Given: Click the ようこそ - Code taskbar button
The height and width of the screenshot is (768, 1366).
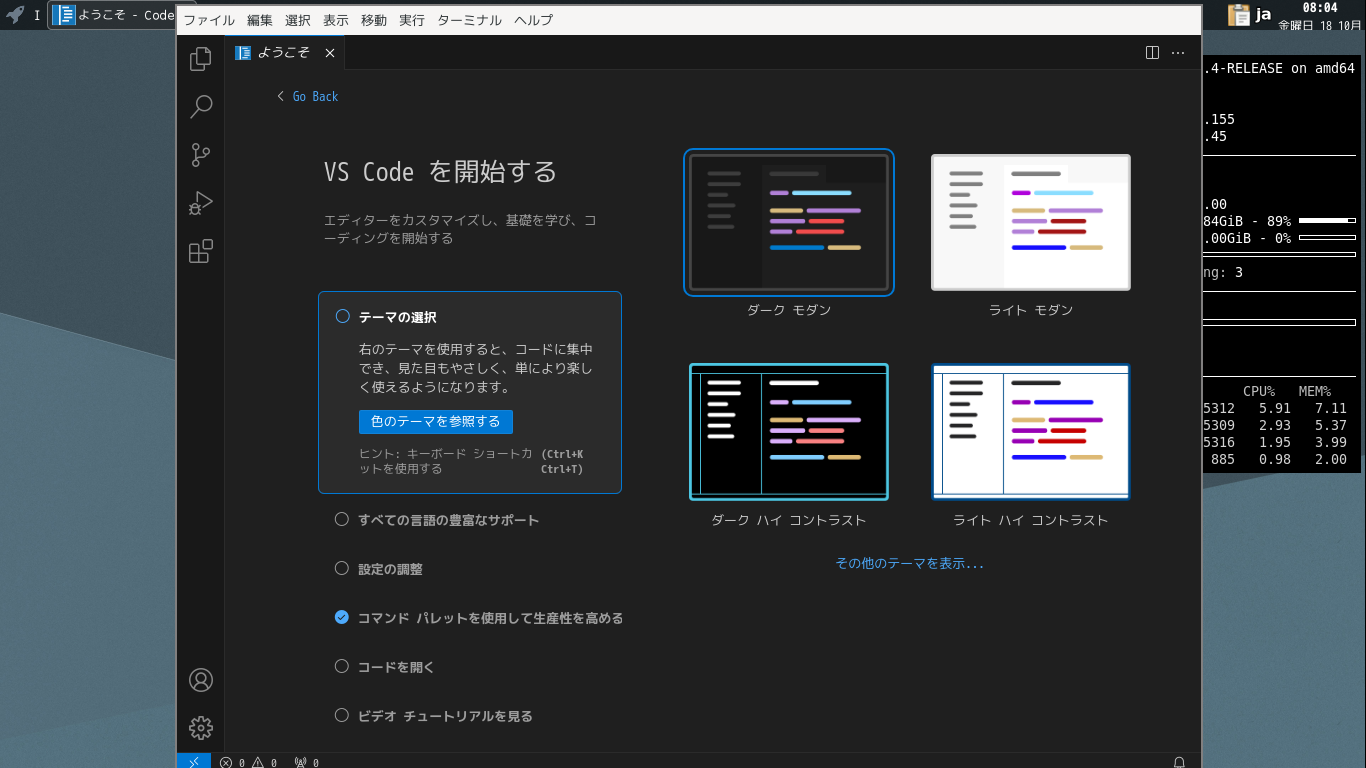Looking at the screenshot, I should [114, 15].
